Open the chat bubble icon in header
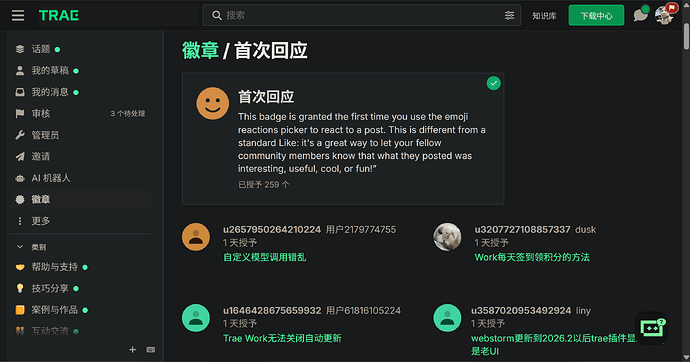The height and width of the screenshot is (362, 690). click(x=641, y=15)
